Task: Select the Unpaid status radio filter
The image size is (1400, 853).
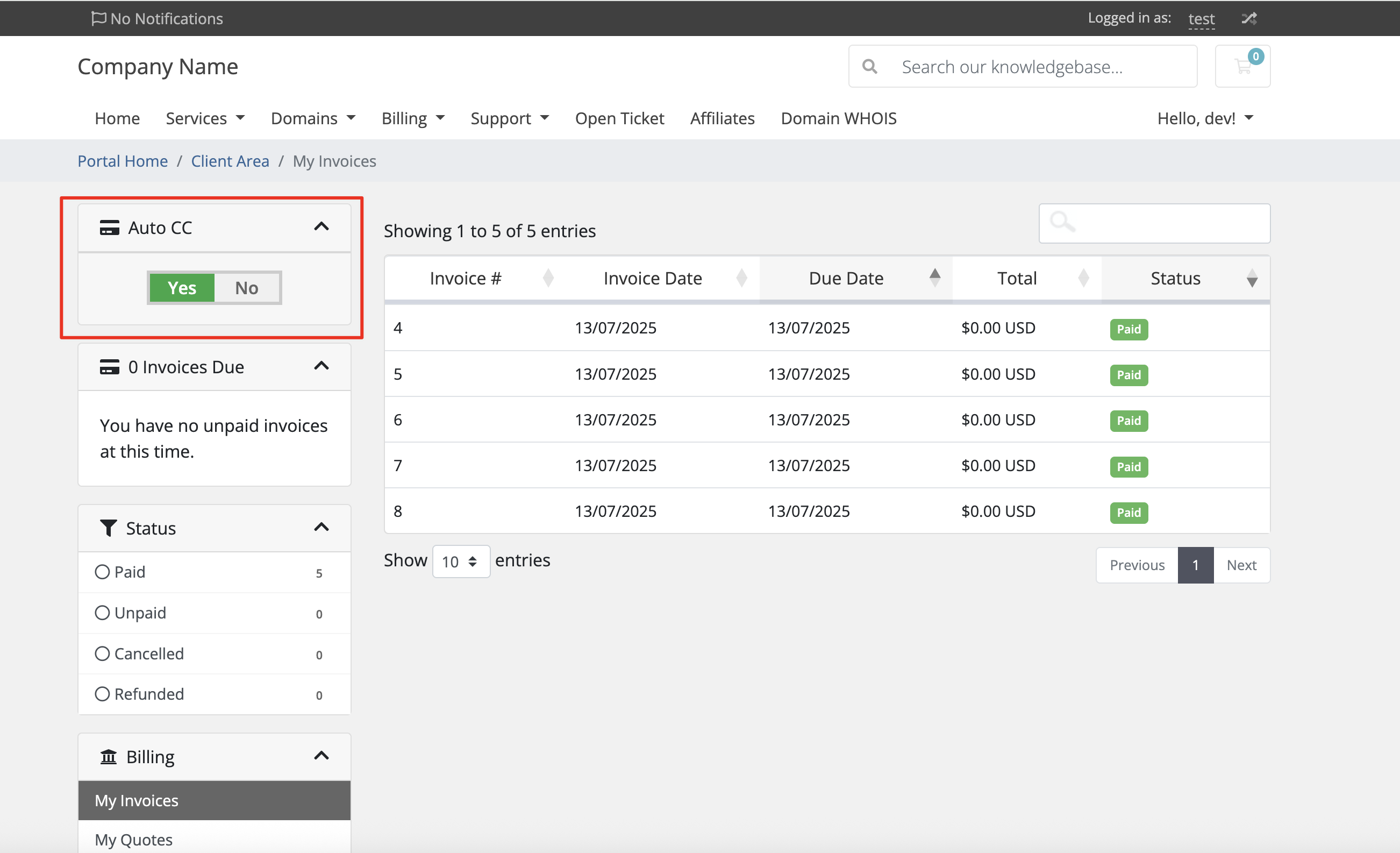Action: coord(102,613)
